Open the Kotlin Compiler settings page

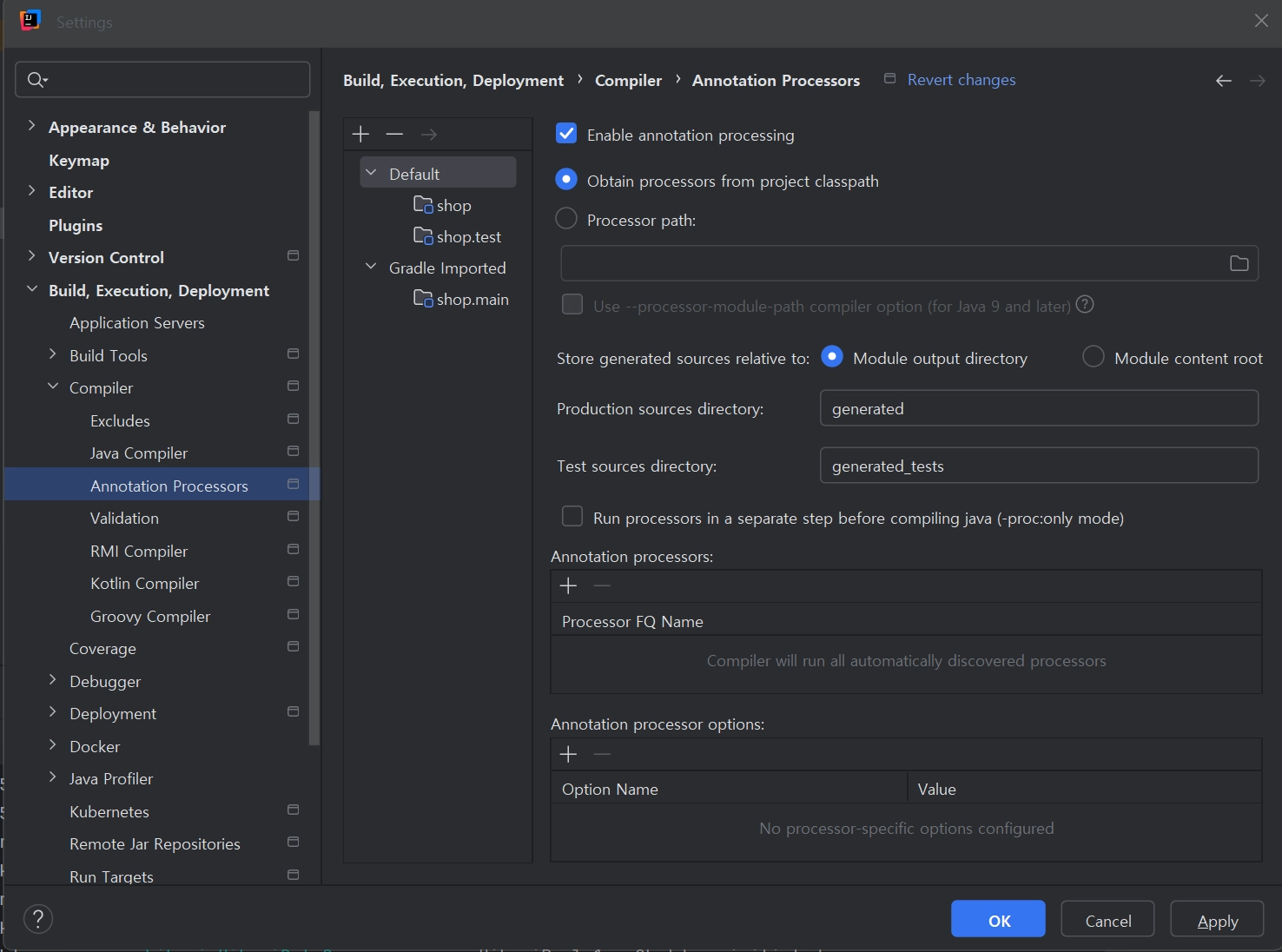pos(145,583)
